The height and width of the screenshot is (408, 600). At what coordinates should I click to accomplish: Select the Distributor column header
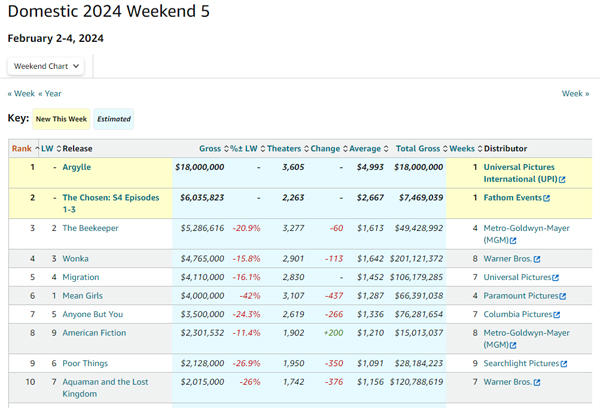(505, 149)
